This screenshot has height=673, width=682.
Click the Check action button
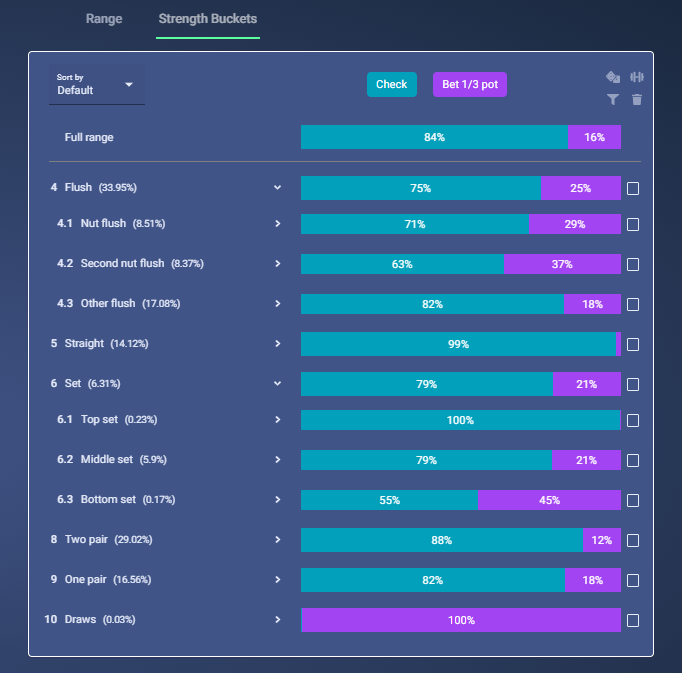(x=392, y=84)
